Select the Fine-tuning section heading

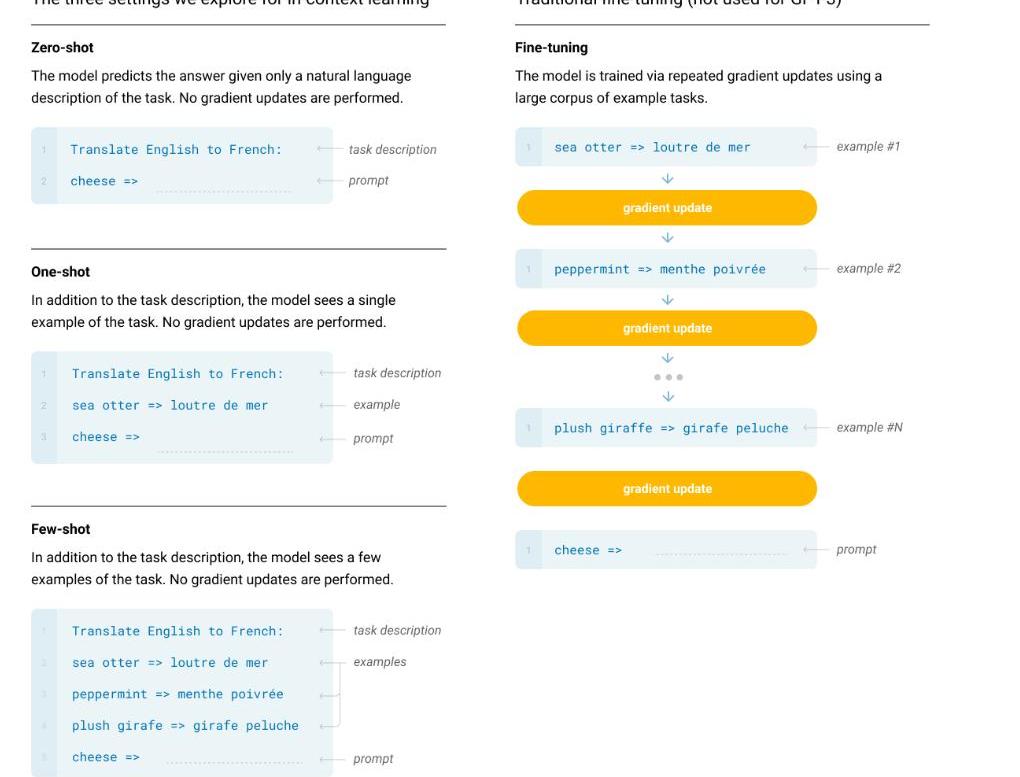tap(551, 47)
